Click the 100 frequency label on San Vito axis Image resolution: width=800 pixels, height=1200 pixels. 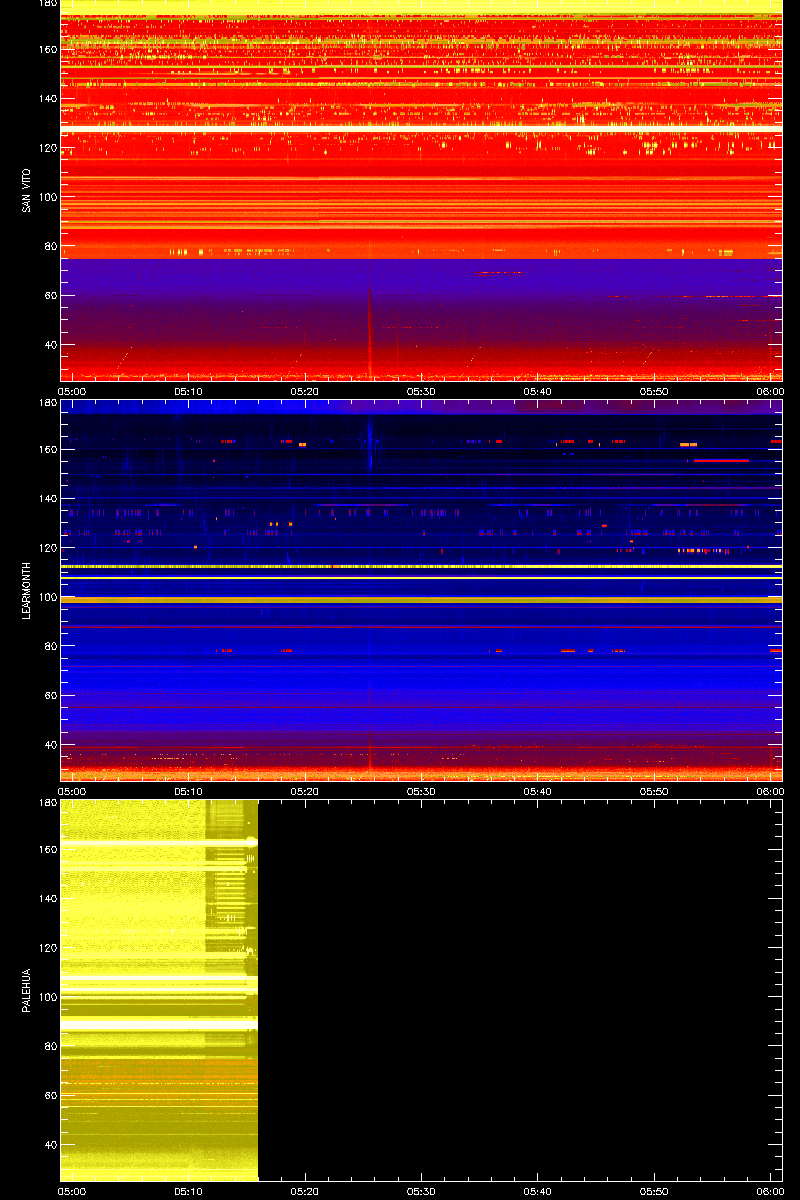46,197
